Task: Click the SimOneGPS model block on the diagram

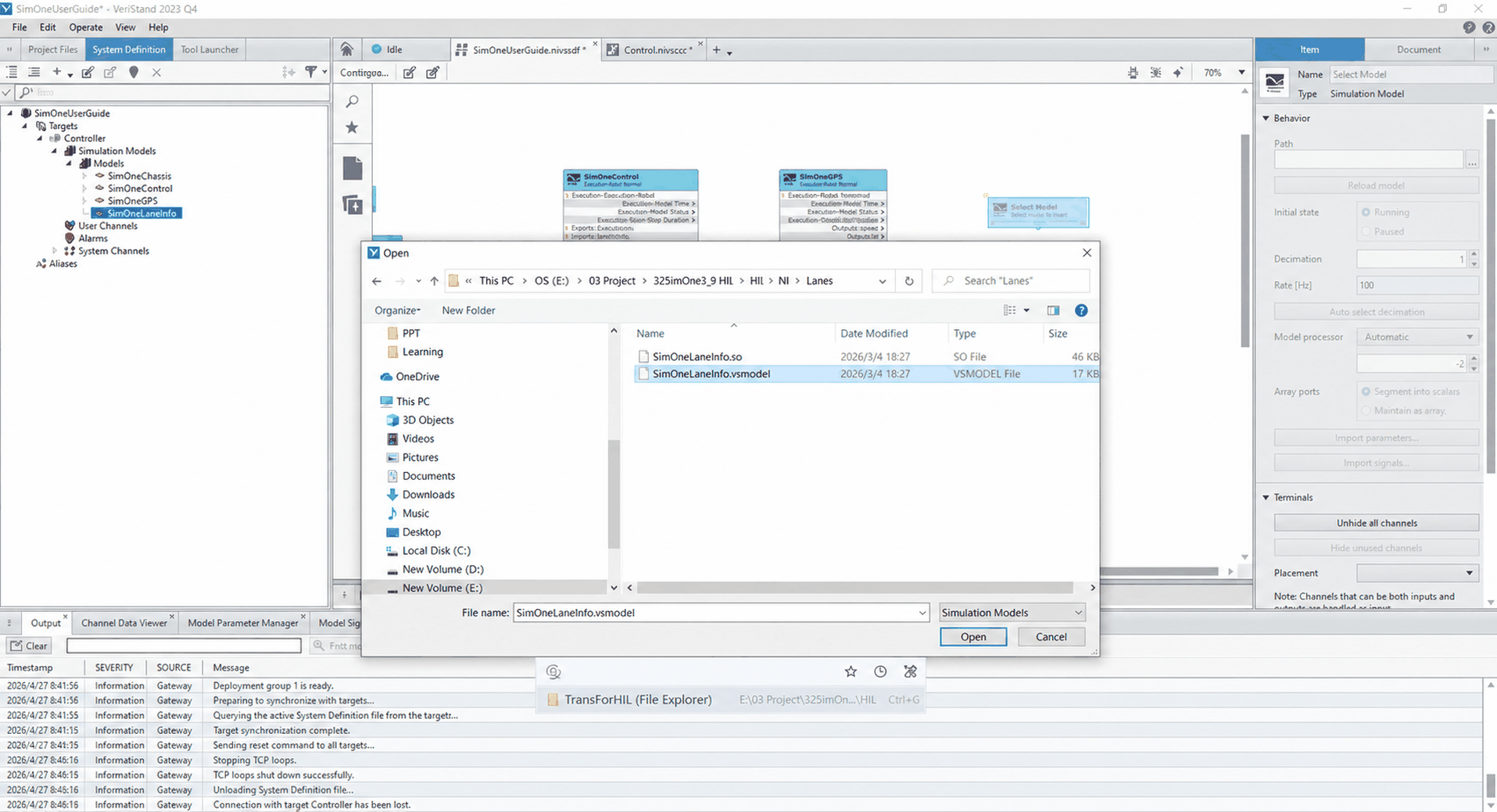Action: [833, 205]
